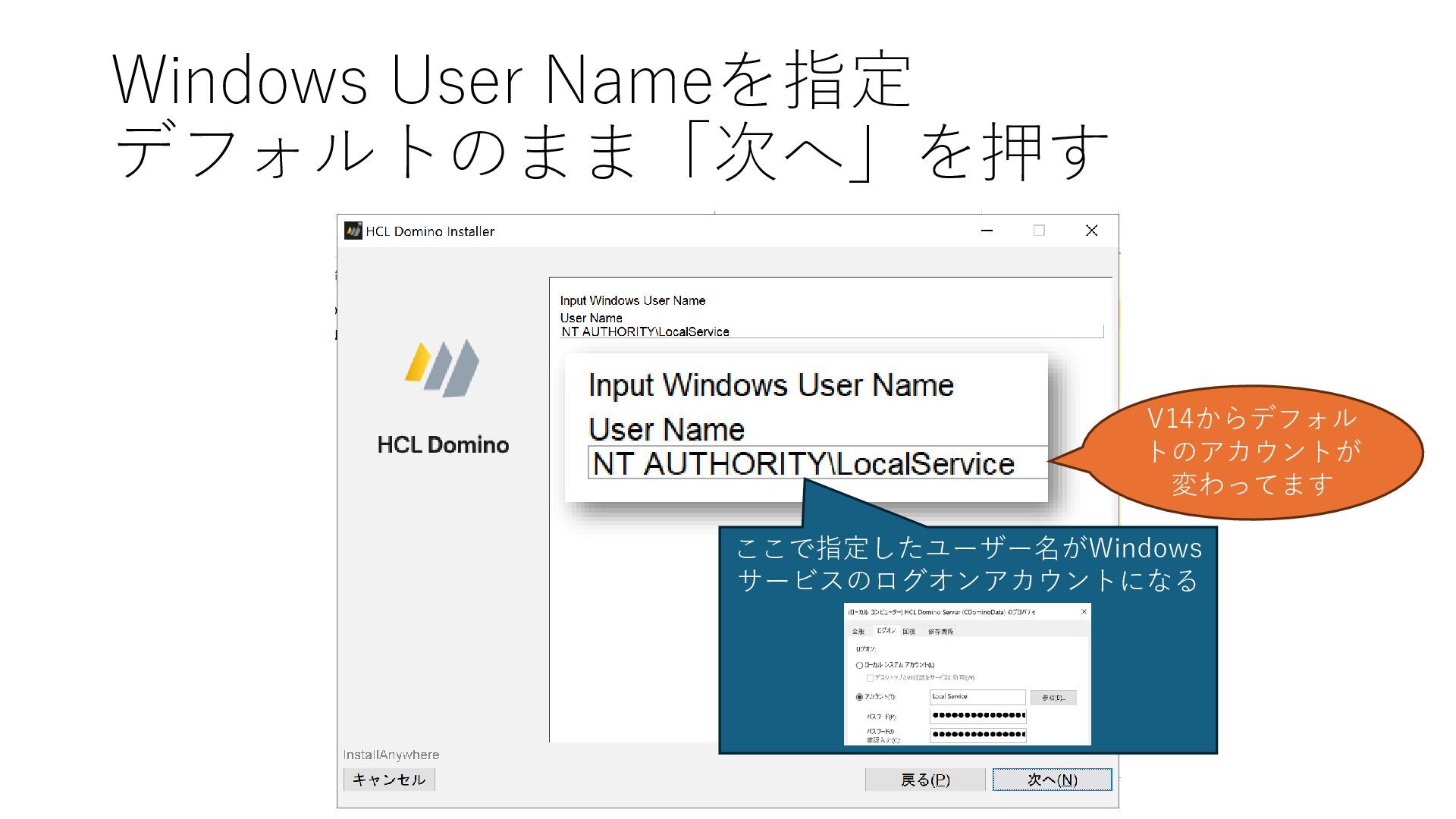Open the 依存関係 tab

(x=940, y=631)
